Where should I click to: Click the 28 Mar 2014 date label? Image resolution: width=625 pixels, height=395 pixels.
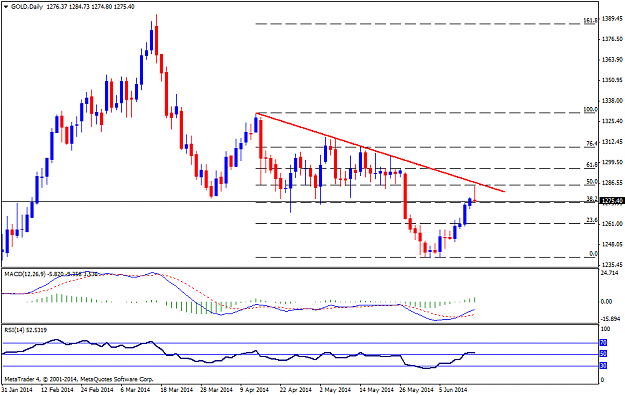(x=216, y=389)
